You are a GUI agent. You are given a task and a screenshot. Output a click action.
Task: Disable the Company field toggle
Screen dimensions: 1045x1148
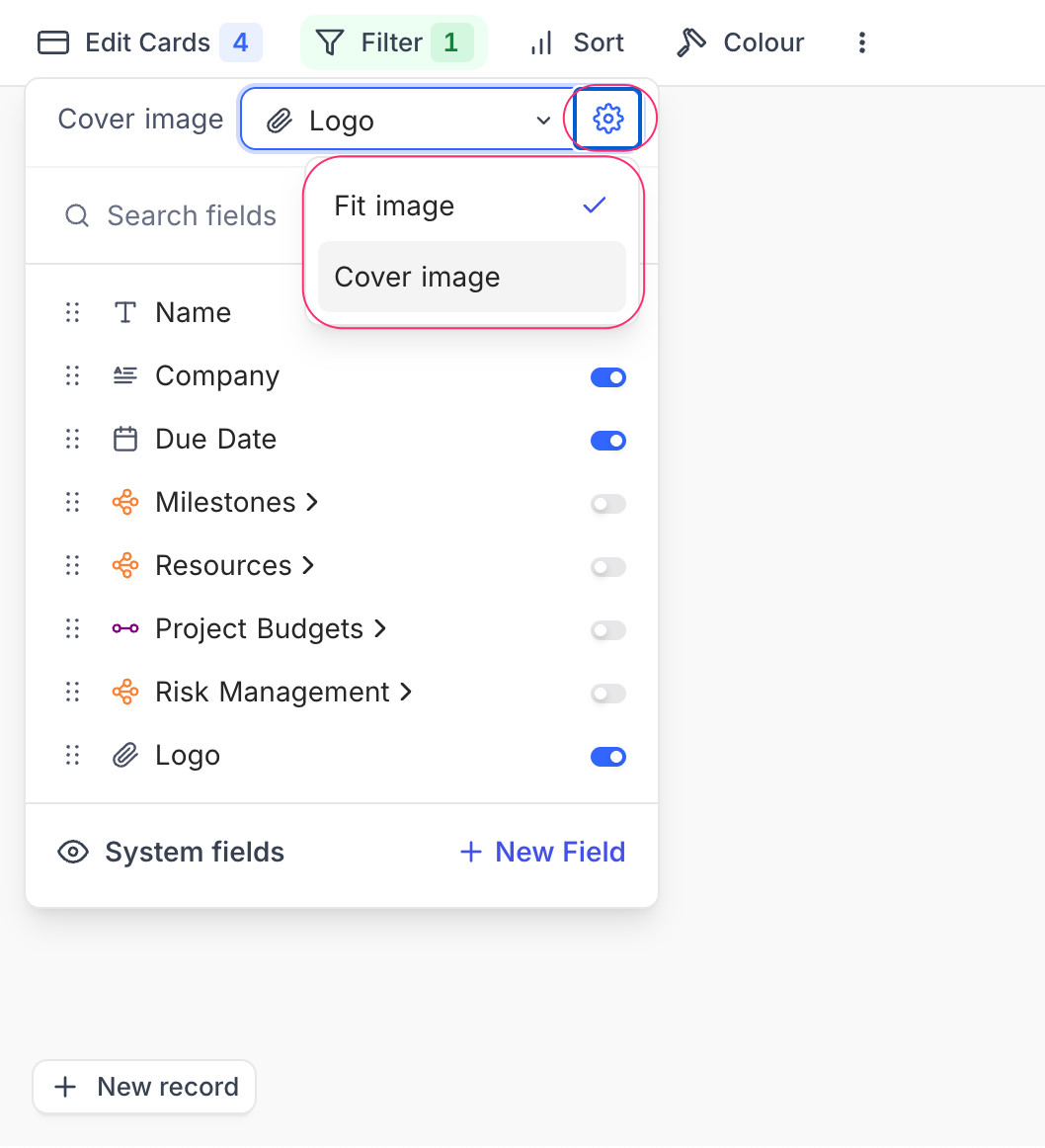(x=608, y=376)
